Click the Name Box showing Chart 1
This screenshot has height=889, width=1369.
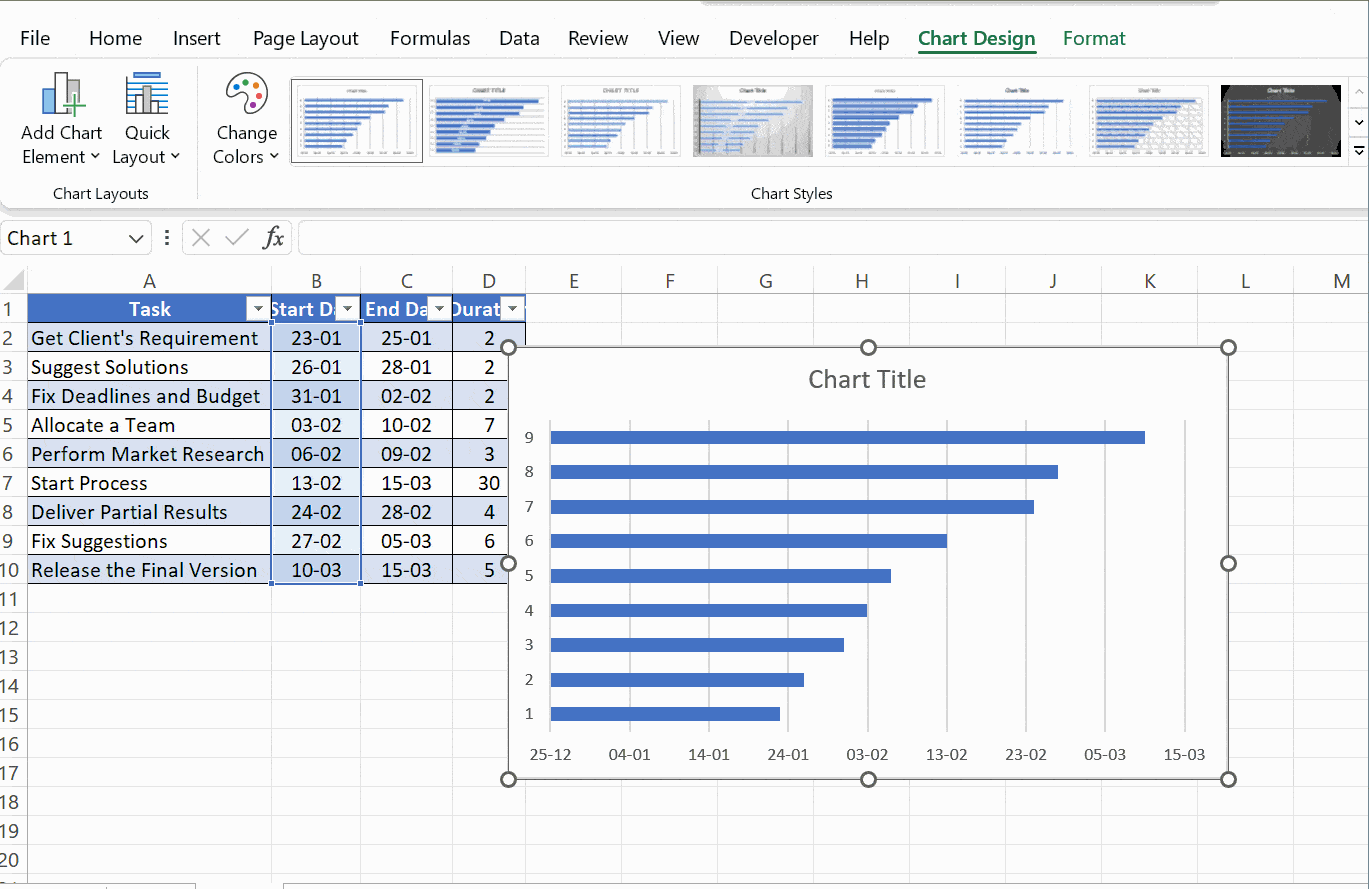62,238
